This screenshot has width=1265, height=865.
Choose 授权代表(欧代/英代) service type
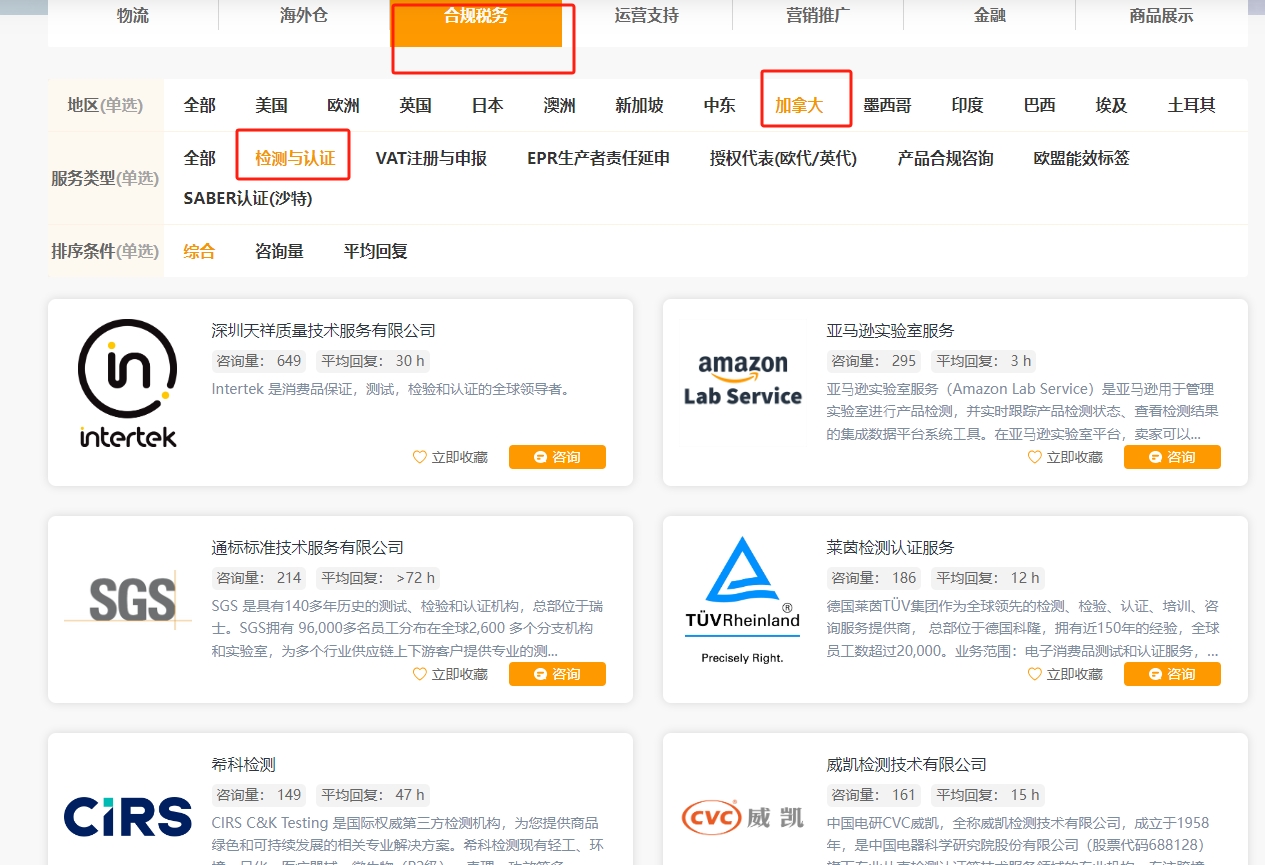pyautogui.click(x=783, y=158)
